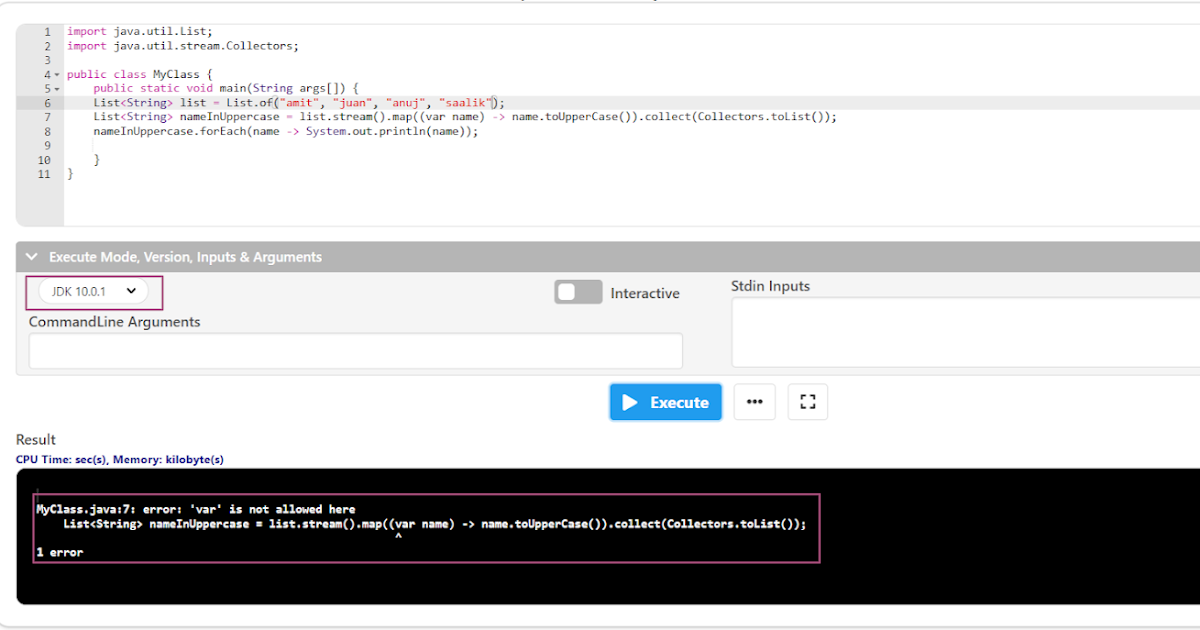Click line 7 with nameInUppercase stream code

click(x=465, y=117)
